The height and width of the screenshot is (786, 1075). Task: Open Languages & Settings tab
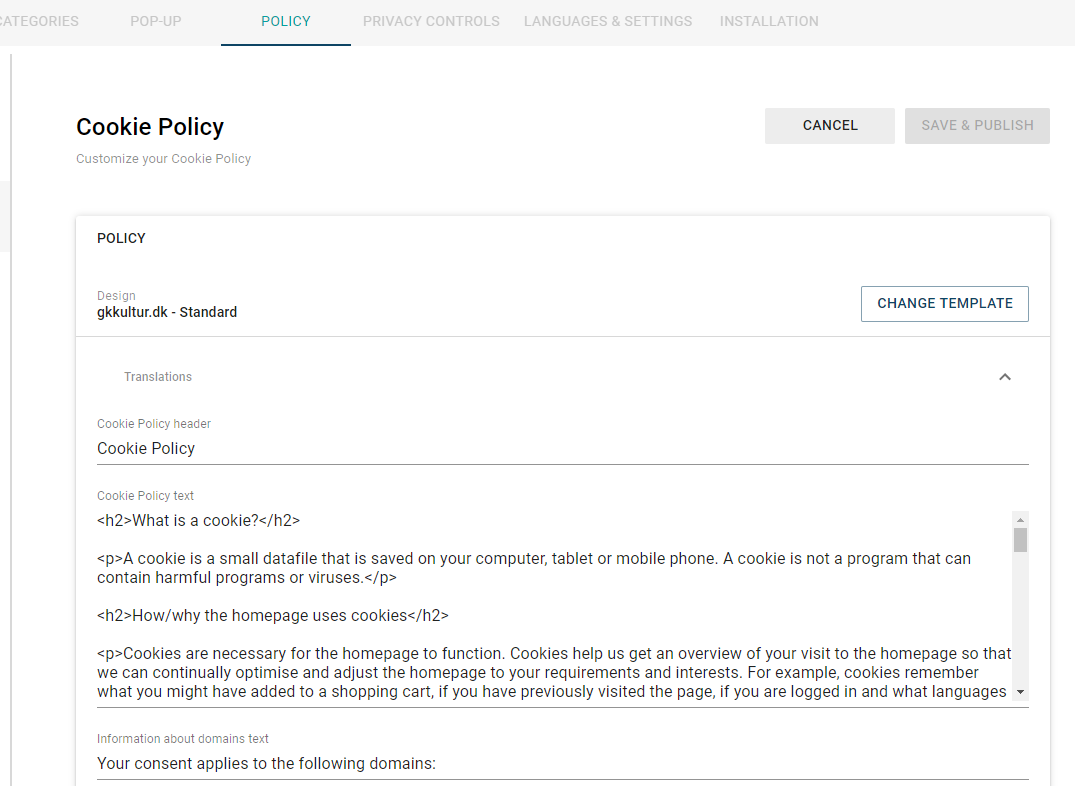(x=608, y=21)
